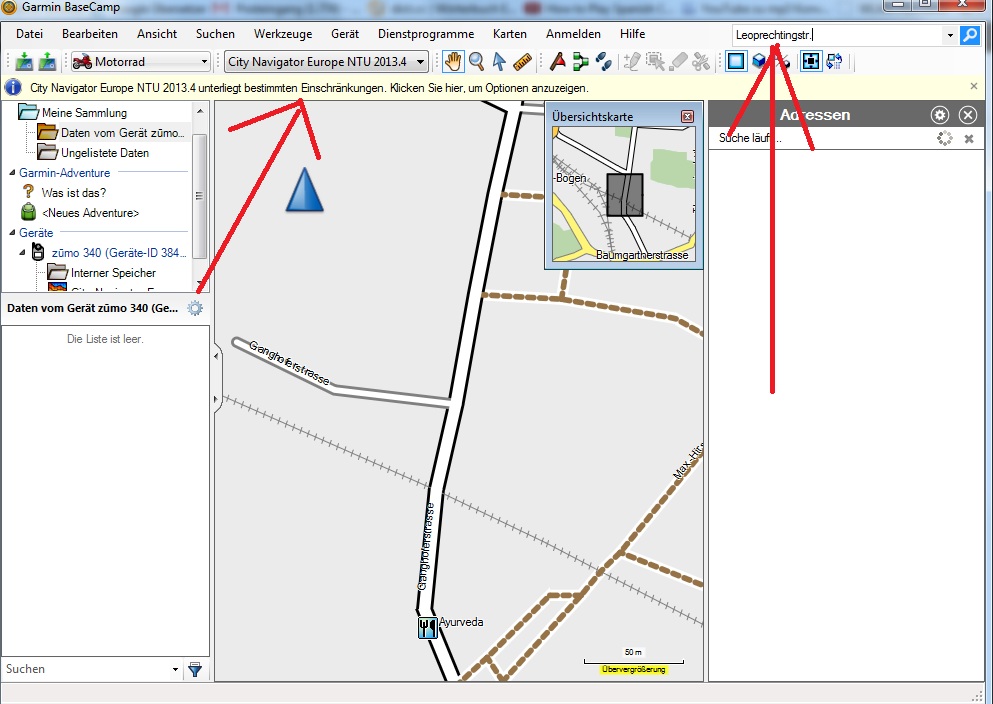993x704 pixels.
Task: Dismiss the yellow info bar
Action: [974, 86]
